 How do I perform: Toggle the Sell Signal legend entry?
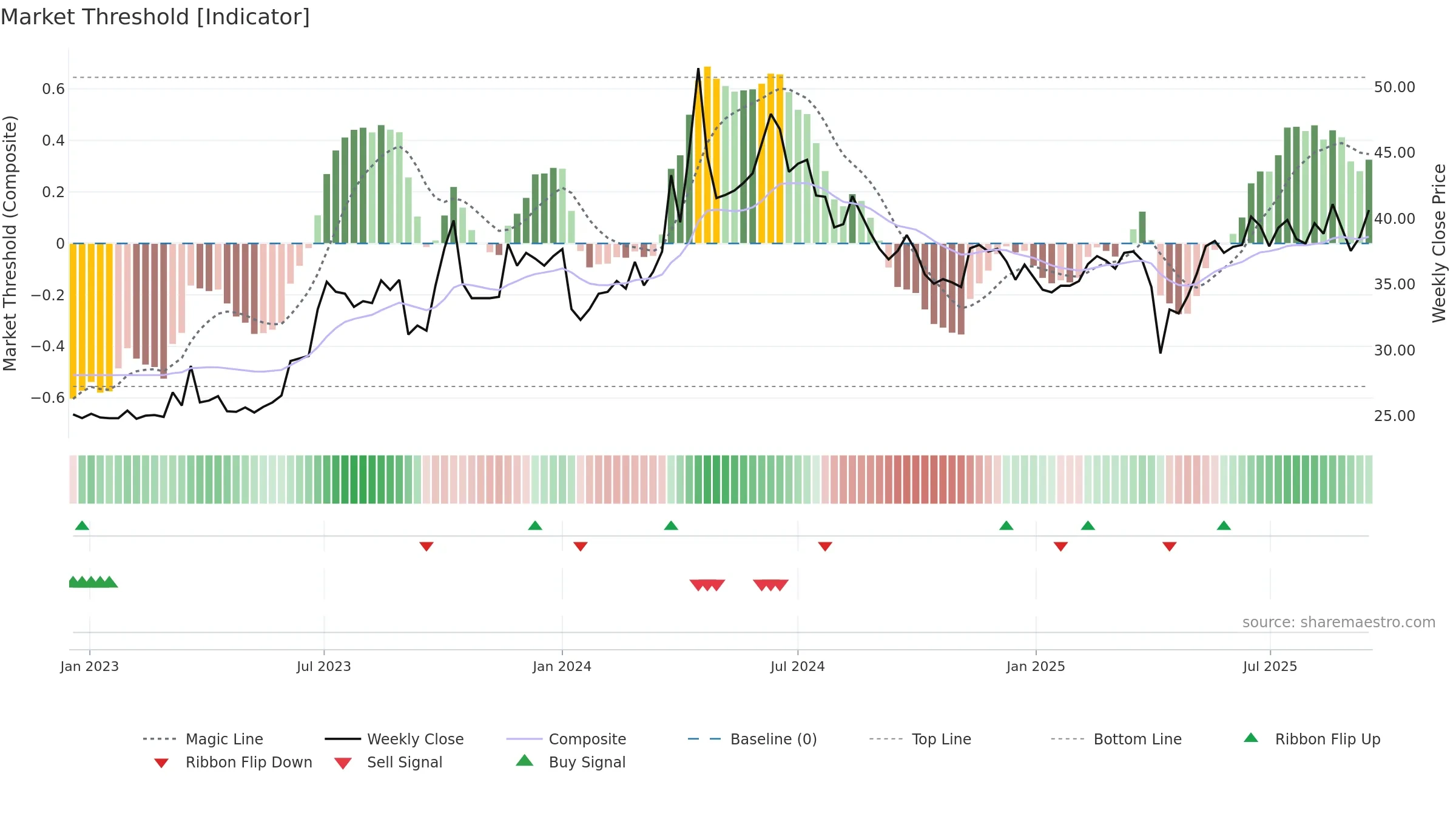tap(388, 762)
